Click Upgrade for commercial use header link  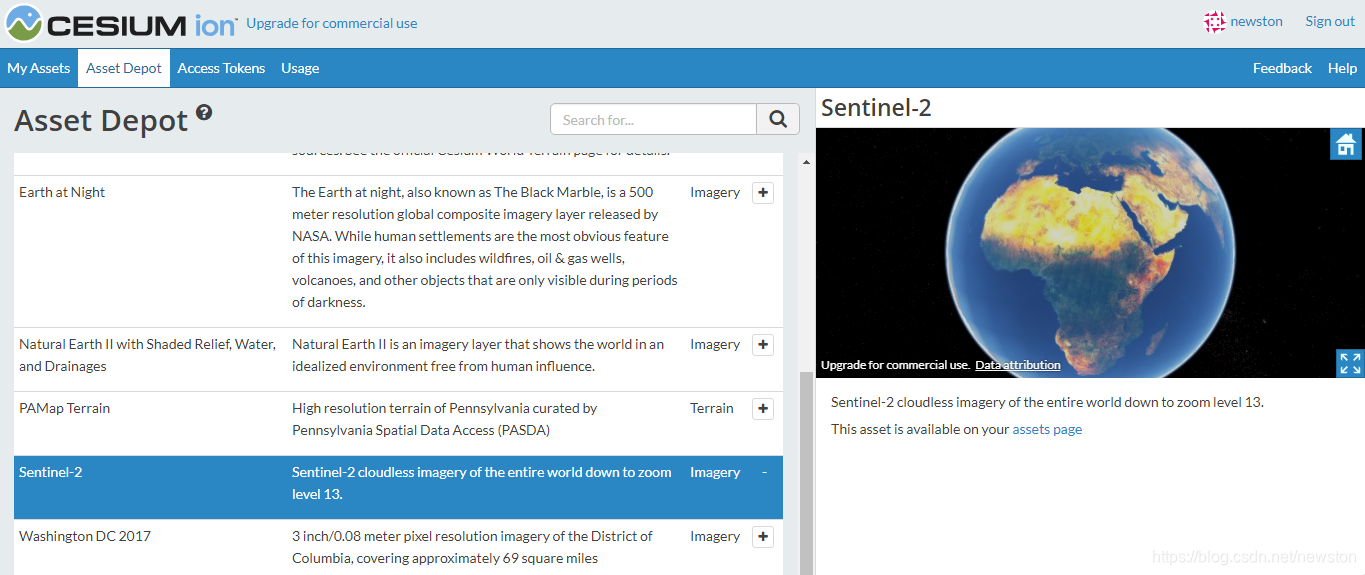[332, 23]
